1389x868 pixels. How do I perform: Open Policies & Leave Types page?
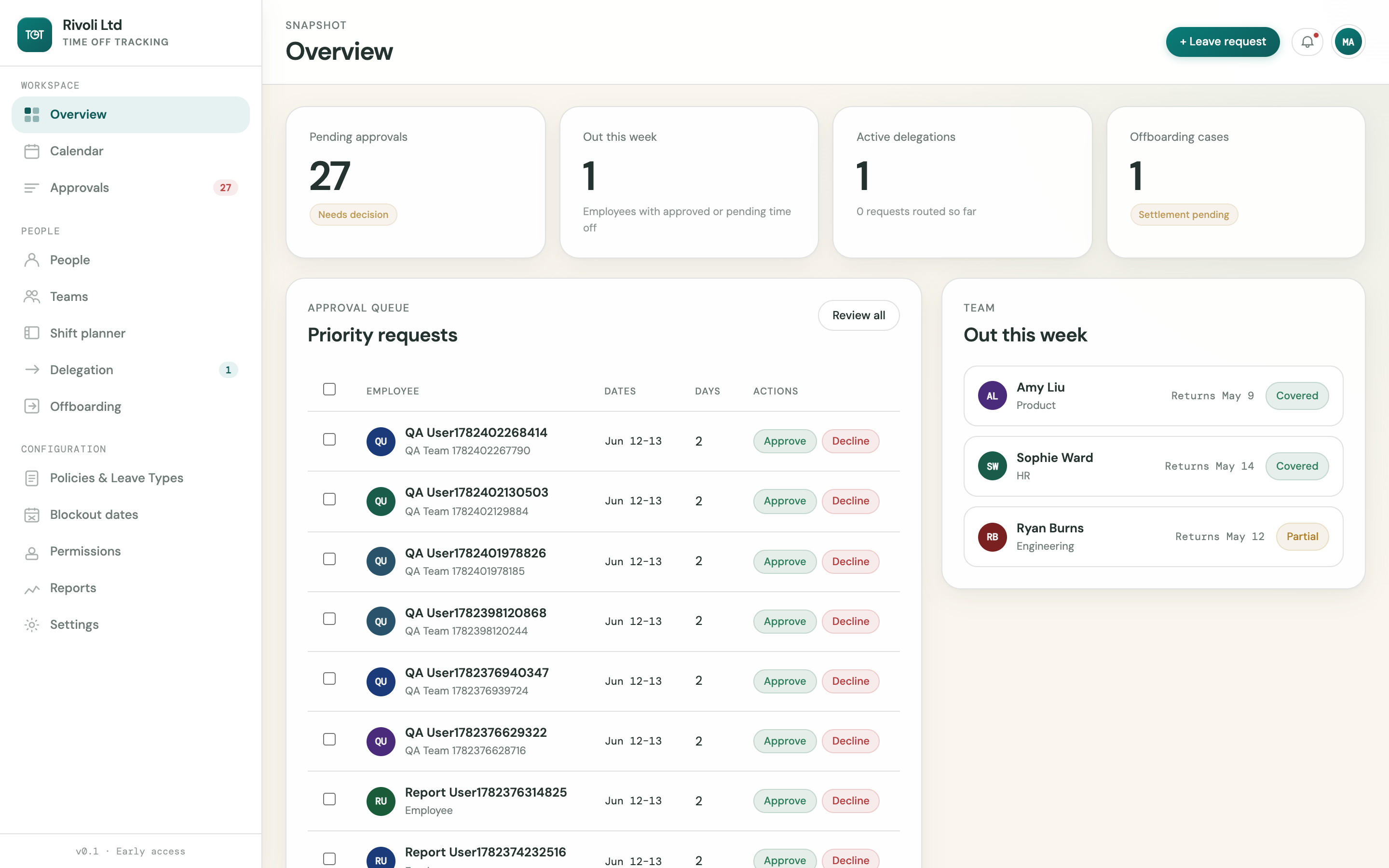(131, 478)
